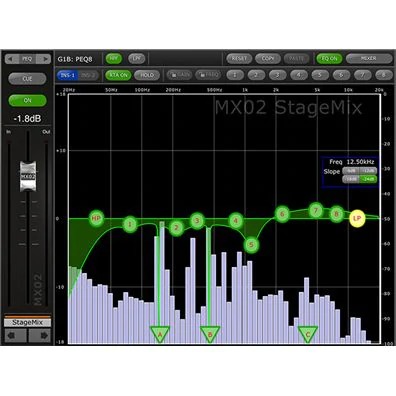Toggle the RTA ON analyzer button
396x396 pixels.
pyautogui.click(x=118, y=75)
